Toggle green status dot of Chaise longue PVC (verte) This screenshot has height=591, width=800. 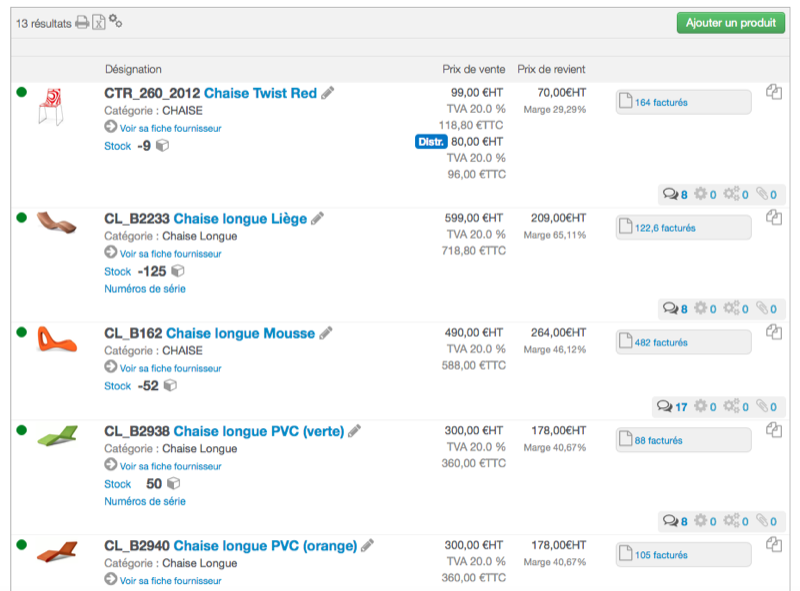point(21,430)
